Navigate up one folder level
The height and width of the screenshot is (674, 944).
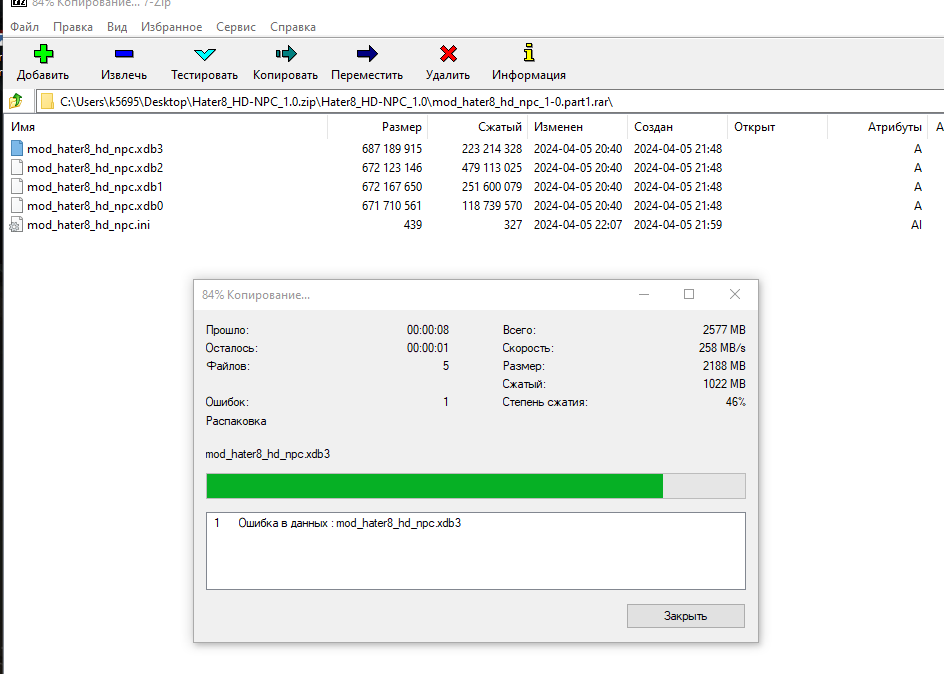click(16, 100)
